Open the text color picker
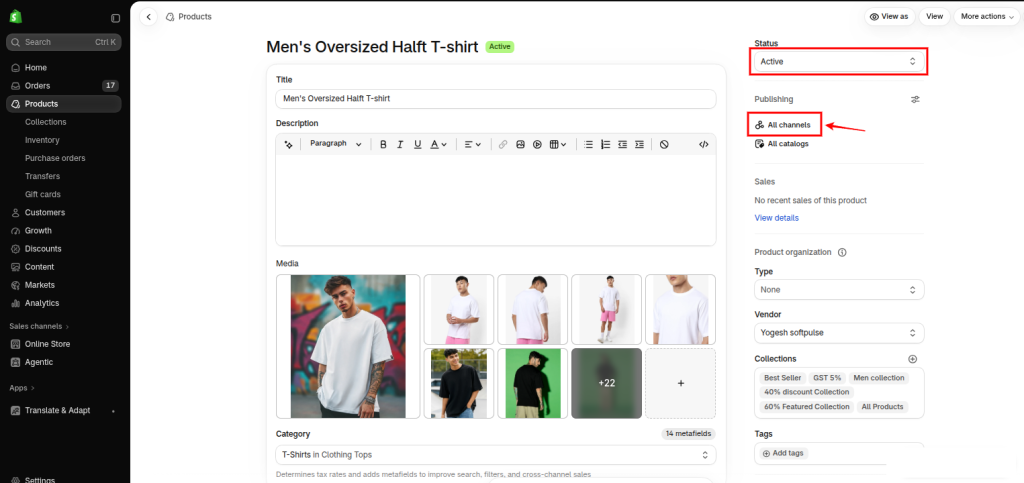Screen dimensions: 1024x483 (438, 144)
